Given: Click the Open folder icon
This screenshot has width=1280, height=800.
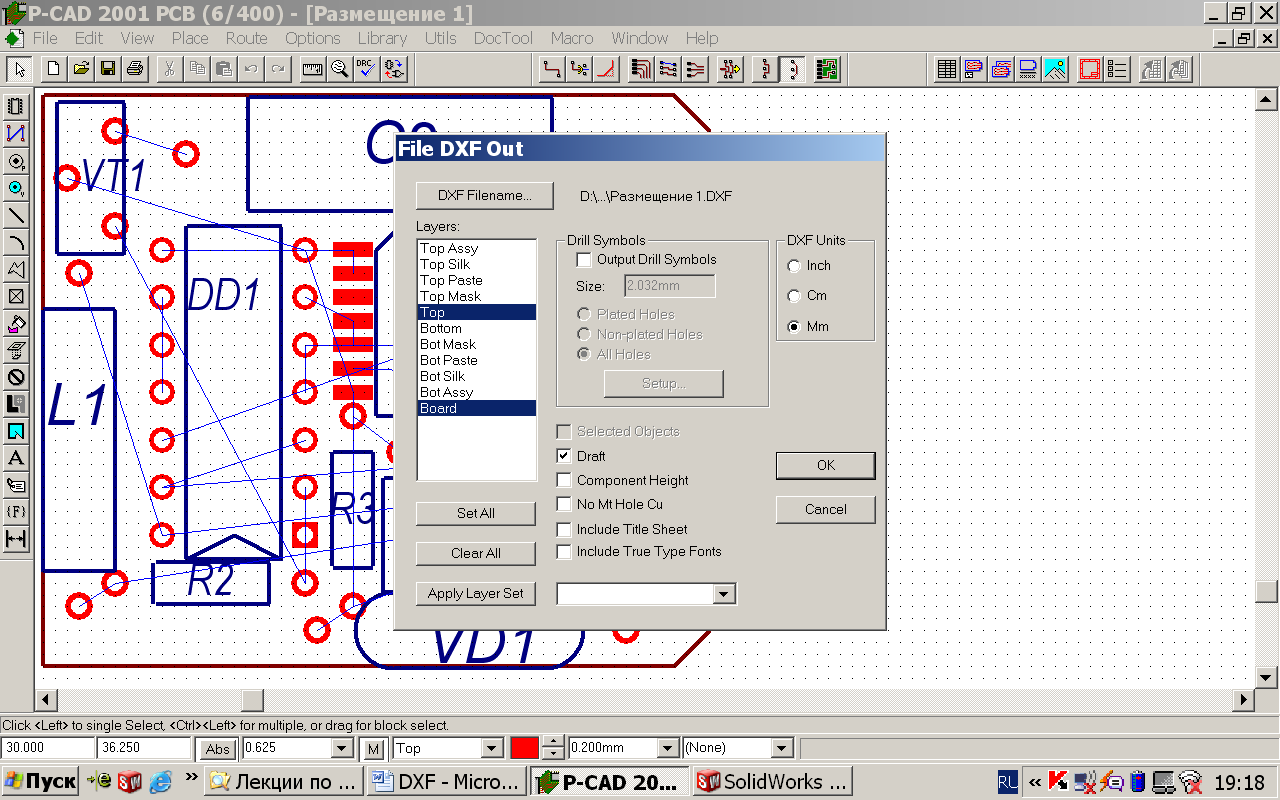Looking at the screenshot, I should click(81, 69).
